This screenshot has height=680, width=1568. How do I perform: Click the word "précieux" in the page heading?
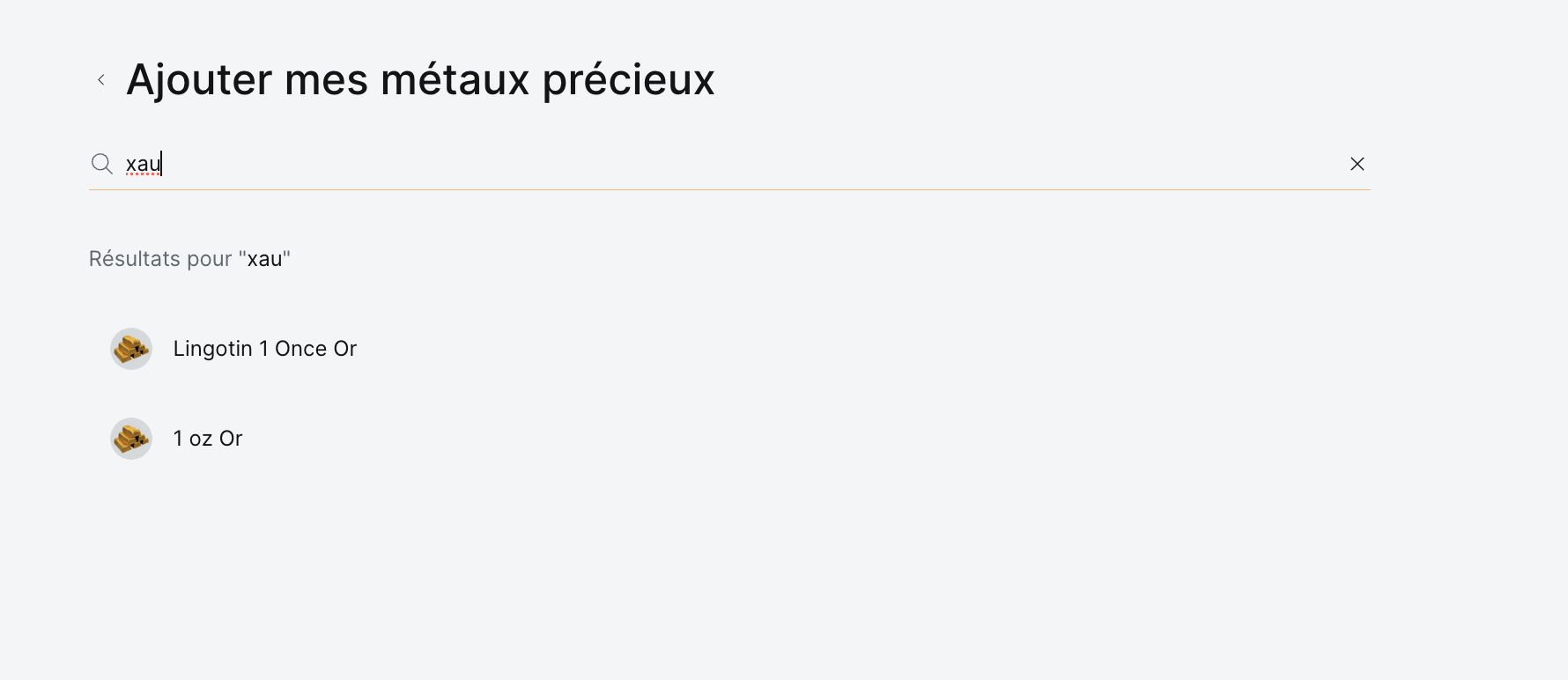pyautogui.click(x=628, y=80)
